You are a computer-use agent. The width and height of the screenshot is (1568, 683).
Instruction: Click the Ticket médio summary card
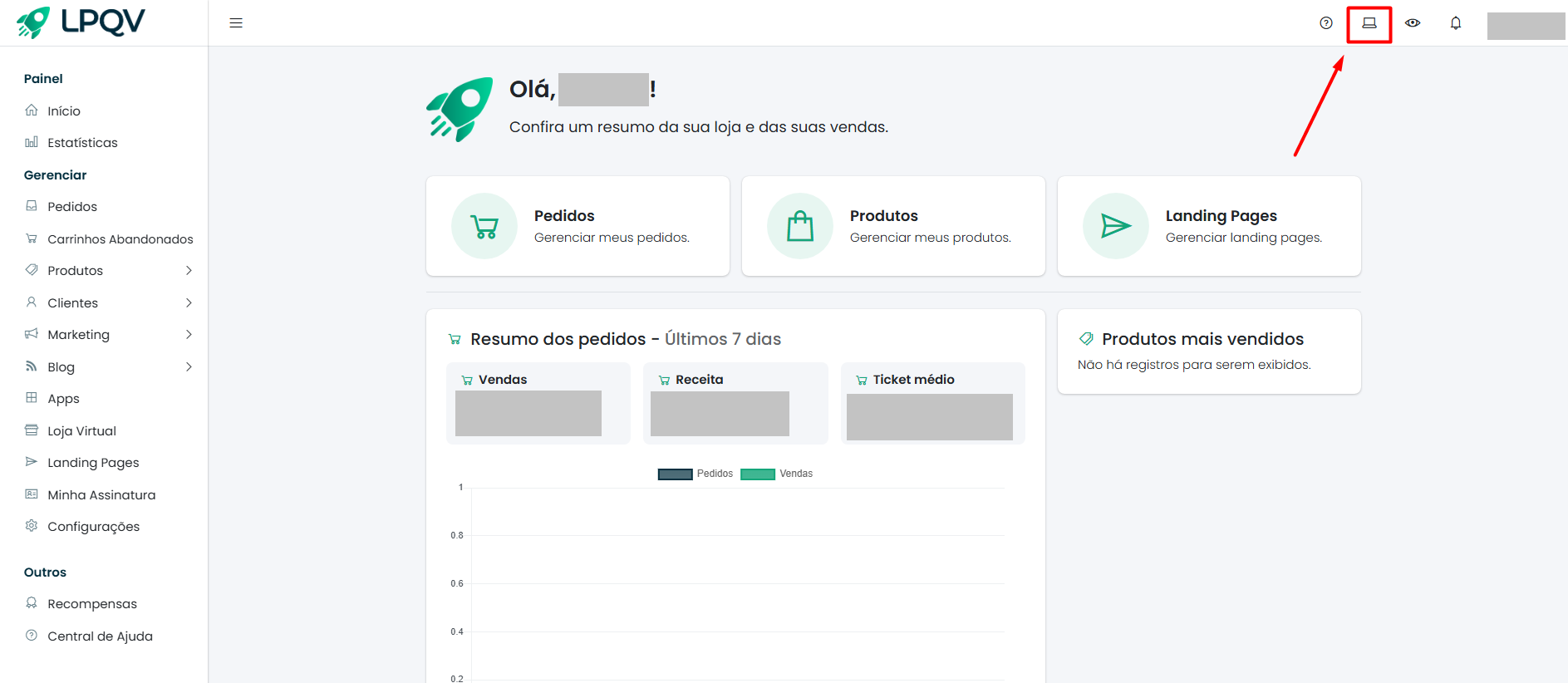pyautogui.click(x=932, y=404)
